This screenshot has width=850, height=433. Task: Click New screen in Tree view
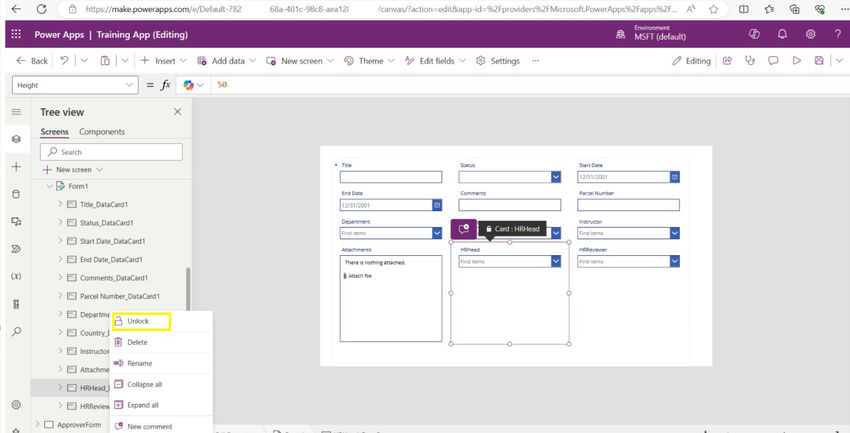coord(73,170)
